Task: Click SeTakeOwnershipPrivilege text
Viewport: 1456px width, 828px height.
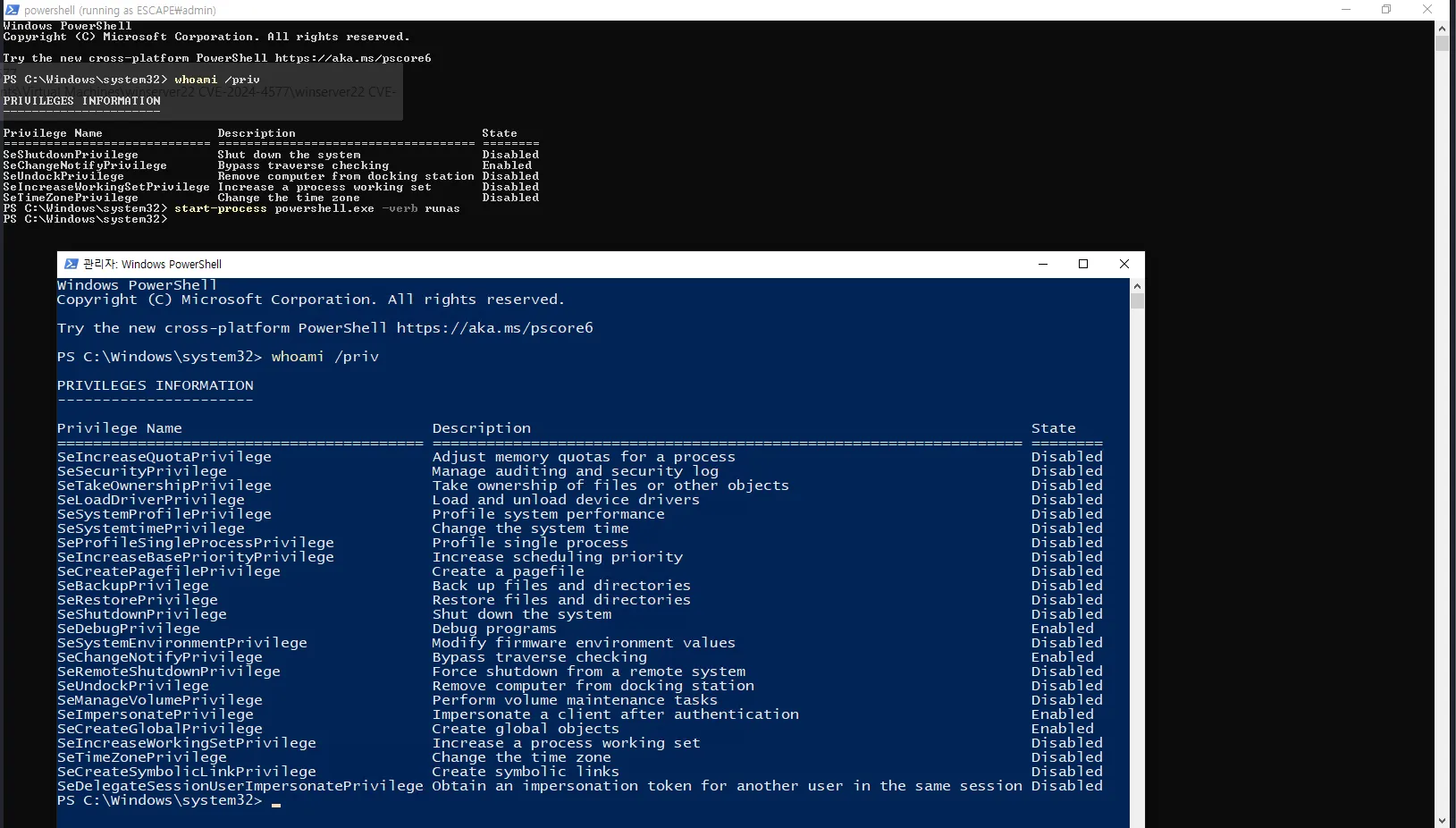Action: point(164,486)
